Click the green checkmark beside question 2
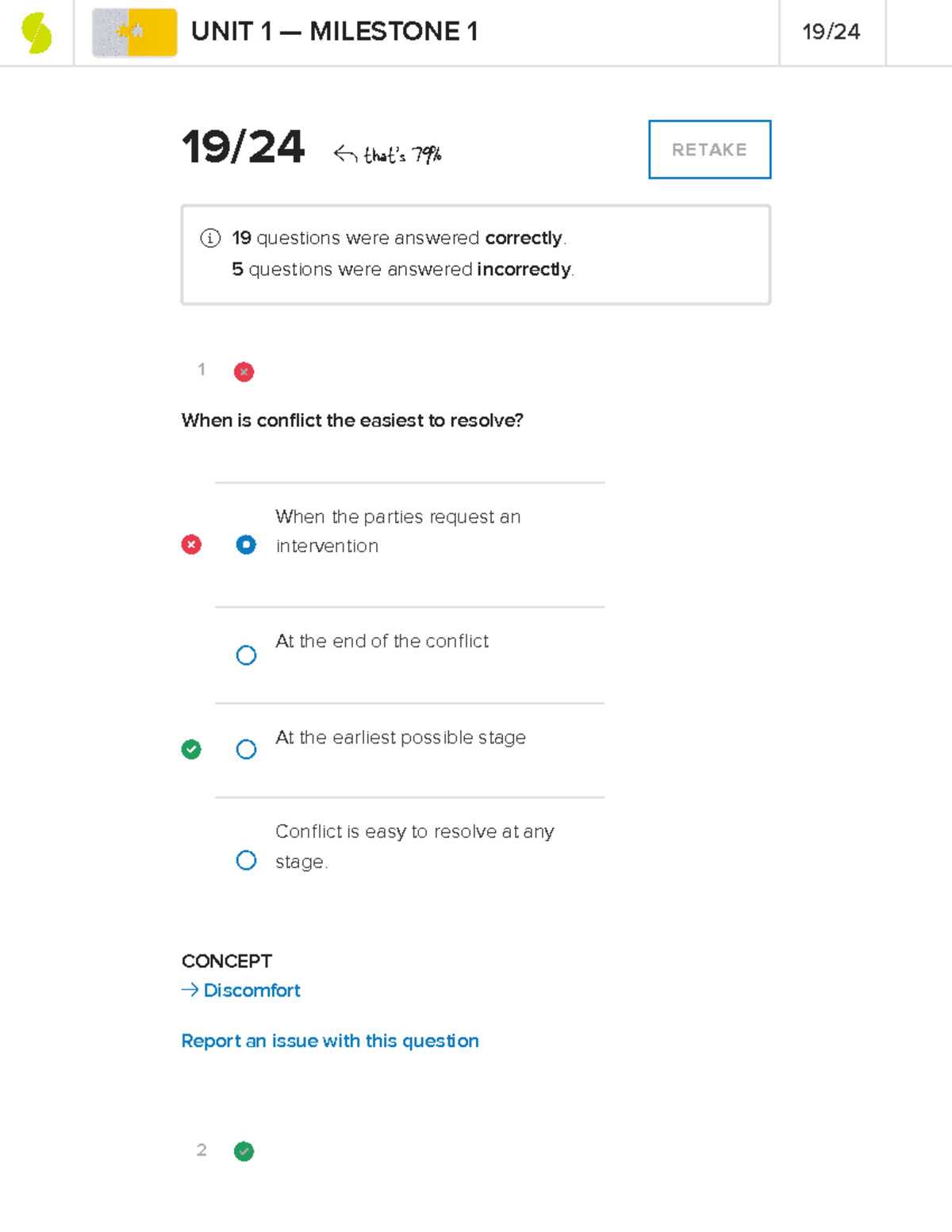952x1232 pixels. (x=244, y=1152)
